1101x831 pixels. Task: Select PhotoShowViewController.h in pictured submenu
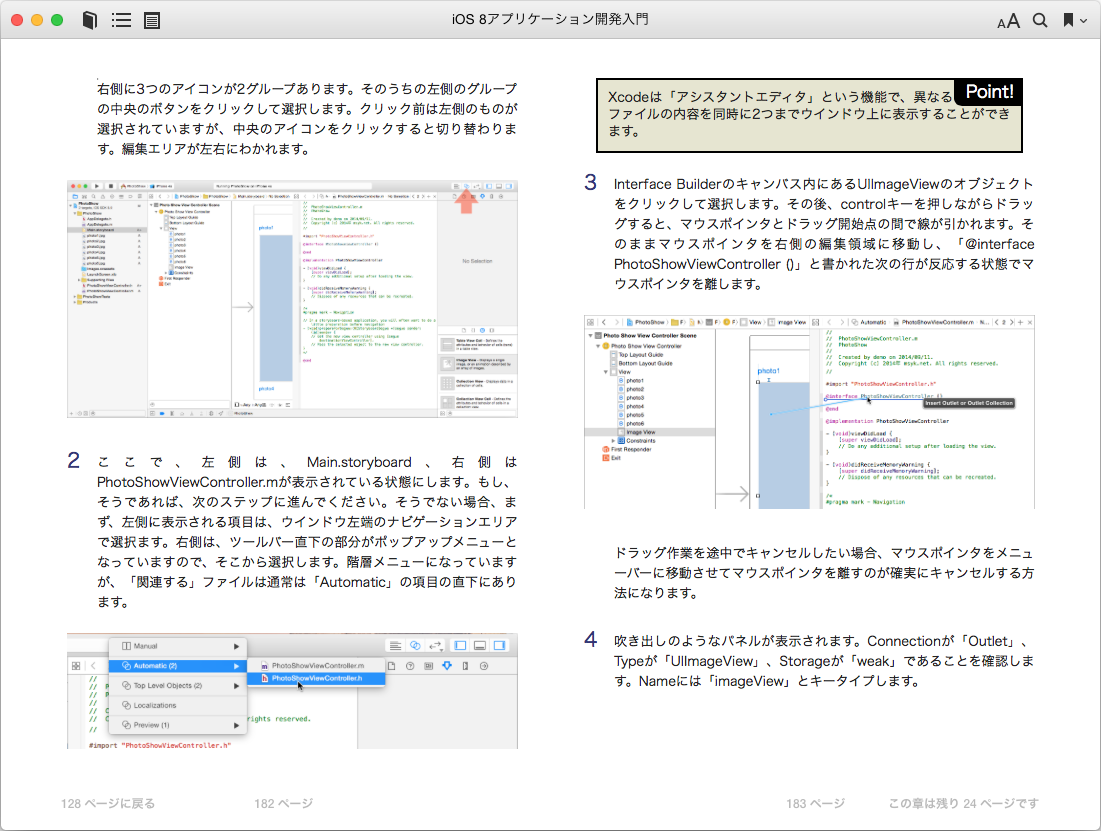point(316,678)
